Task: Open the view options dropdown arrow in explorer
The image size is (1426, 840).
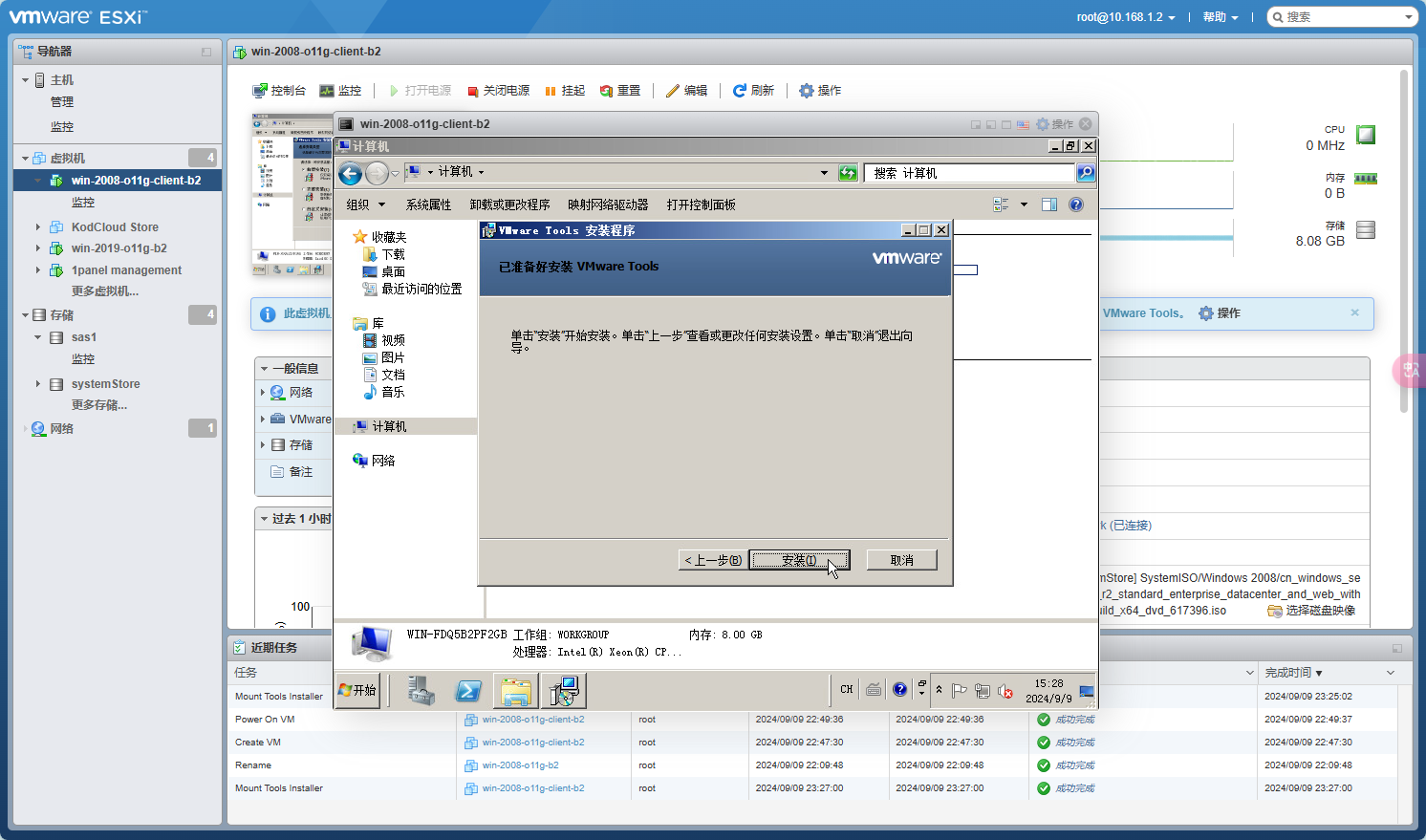Action: pyautogui.click(x=1024, y=205)
